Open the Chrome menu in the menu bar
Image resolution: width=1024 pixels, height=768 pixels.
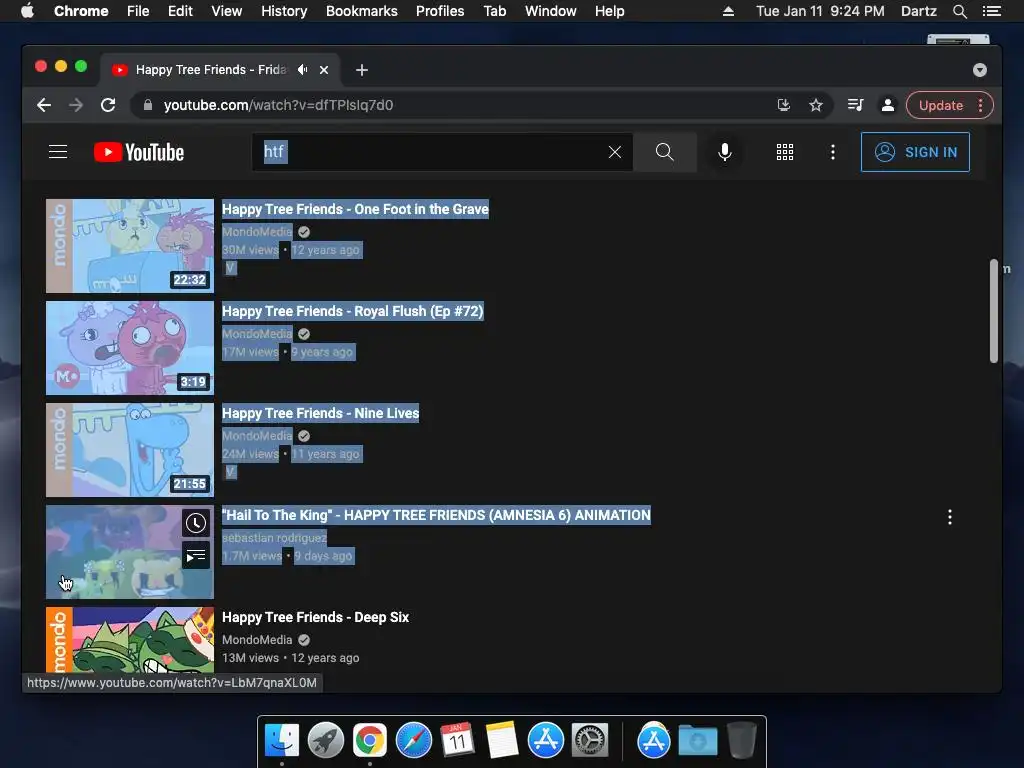coord(81,11)
